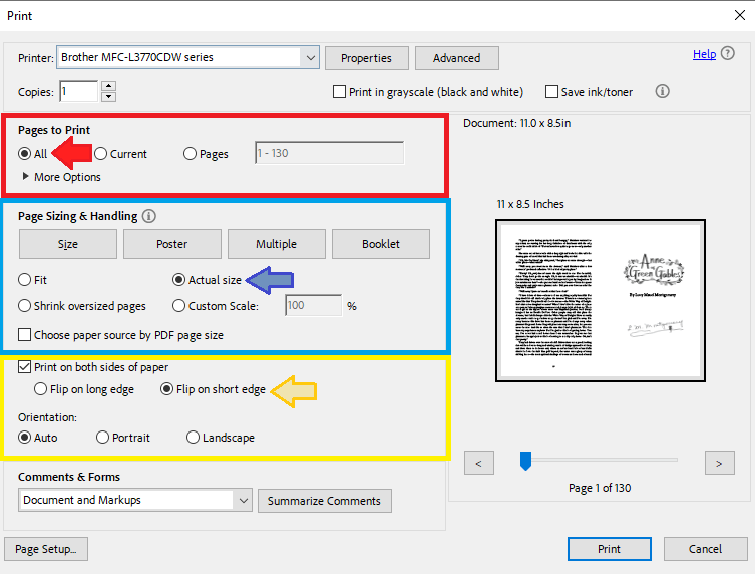Uncheck Print on both sides of paper
The image size is (755, 574).
[25, 367]
